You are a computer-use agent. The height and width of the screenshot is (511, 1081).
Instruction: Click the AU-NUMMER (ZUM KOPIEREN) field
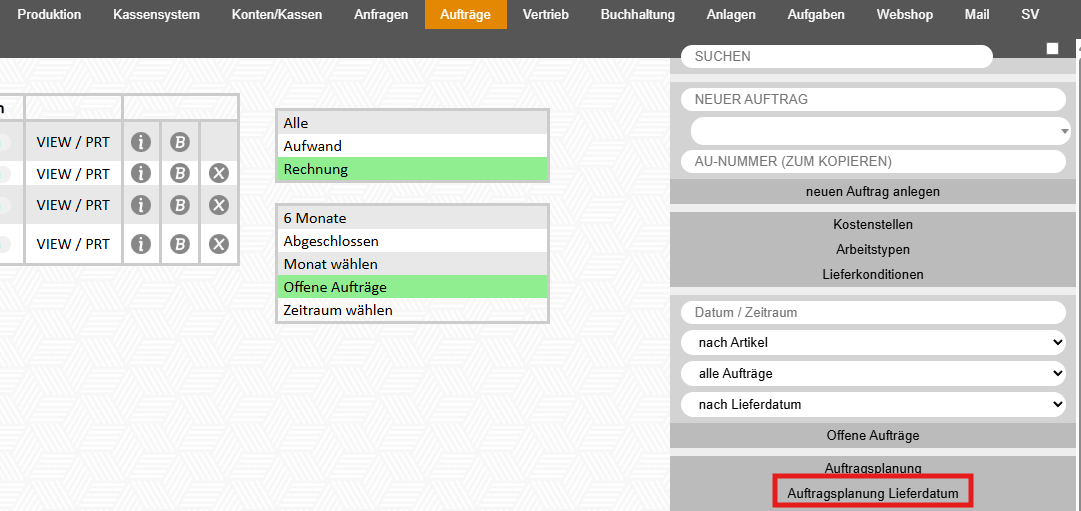[x=873, y=161]
